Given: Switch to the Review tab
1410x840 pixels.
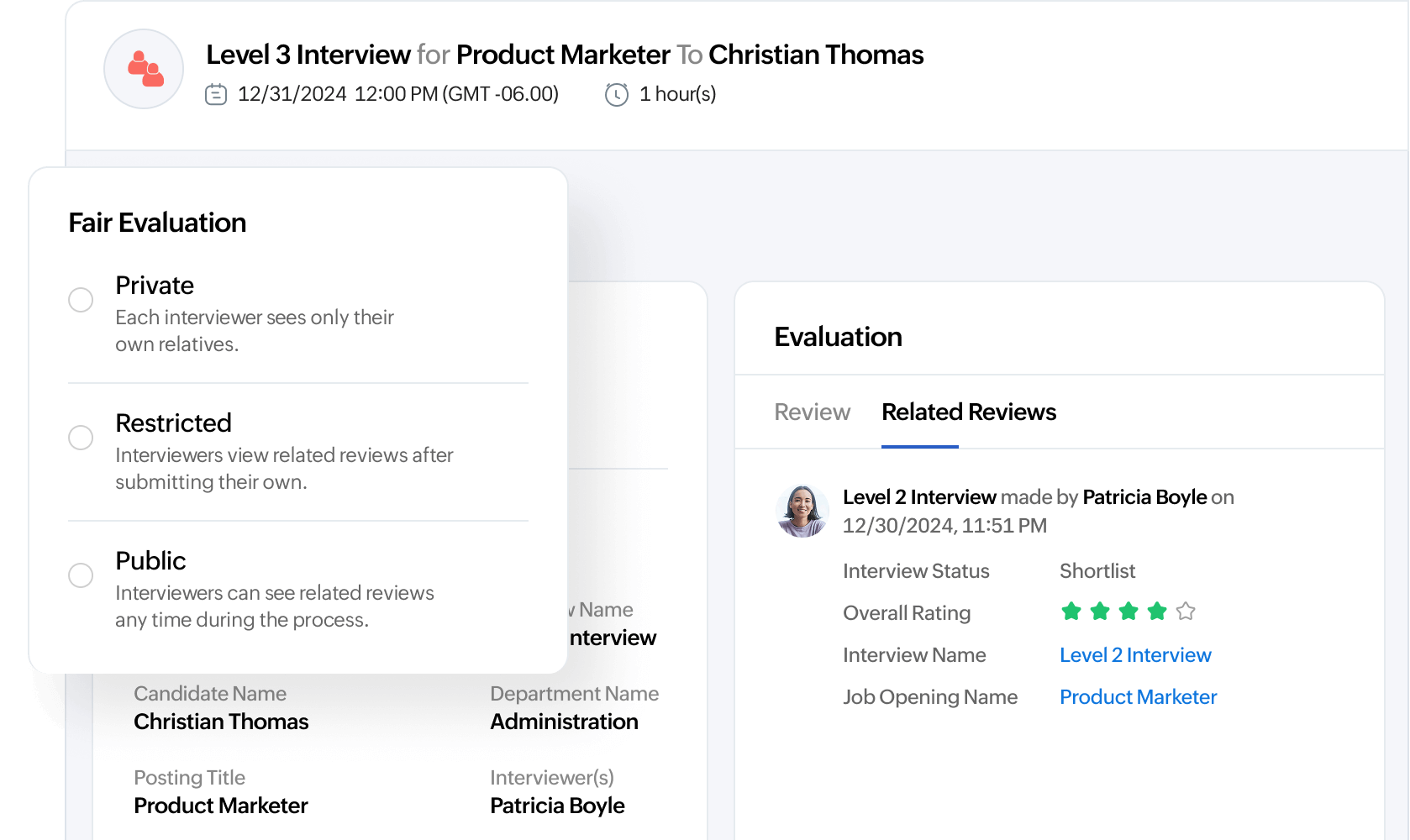Looking at the screenshot, I should click(x=811, y=412).
